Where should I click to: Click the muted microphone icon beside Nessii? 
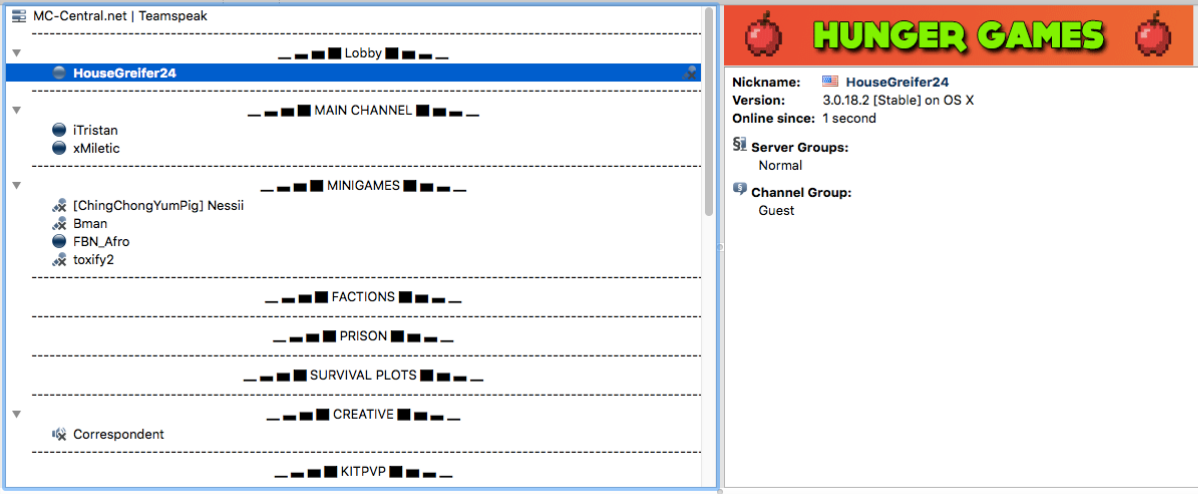tap(58, 206)
